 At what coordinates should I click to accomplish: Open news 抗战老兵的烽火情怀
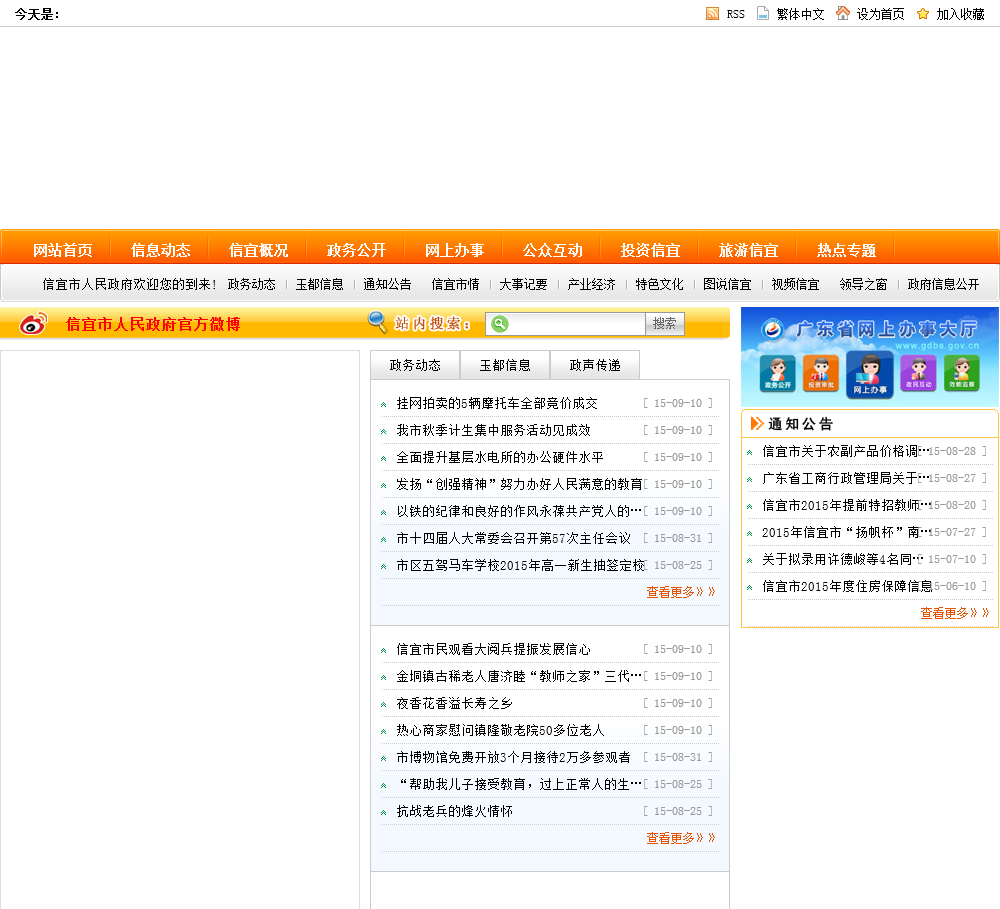pyautogui.click(x=454, y=811)
